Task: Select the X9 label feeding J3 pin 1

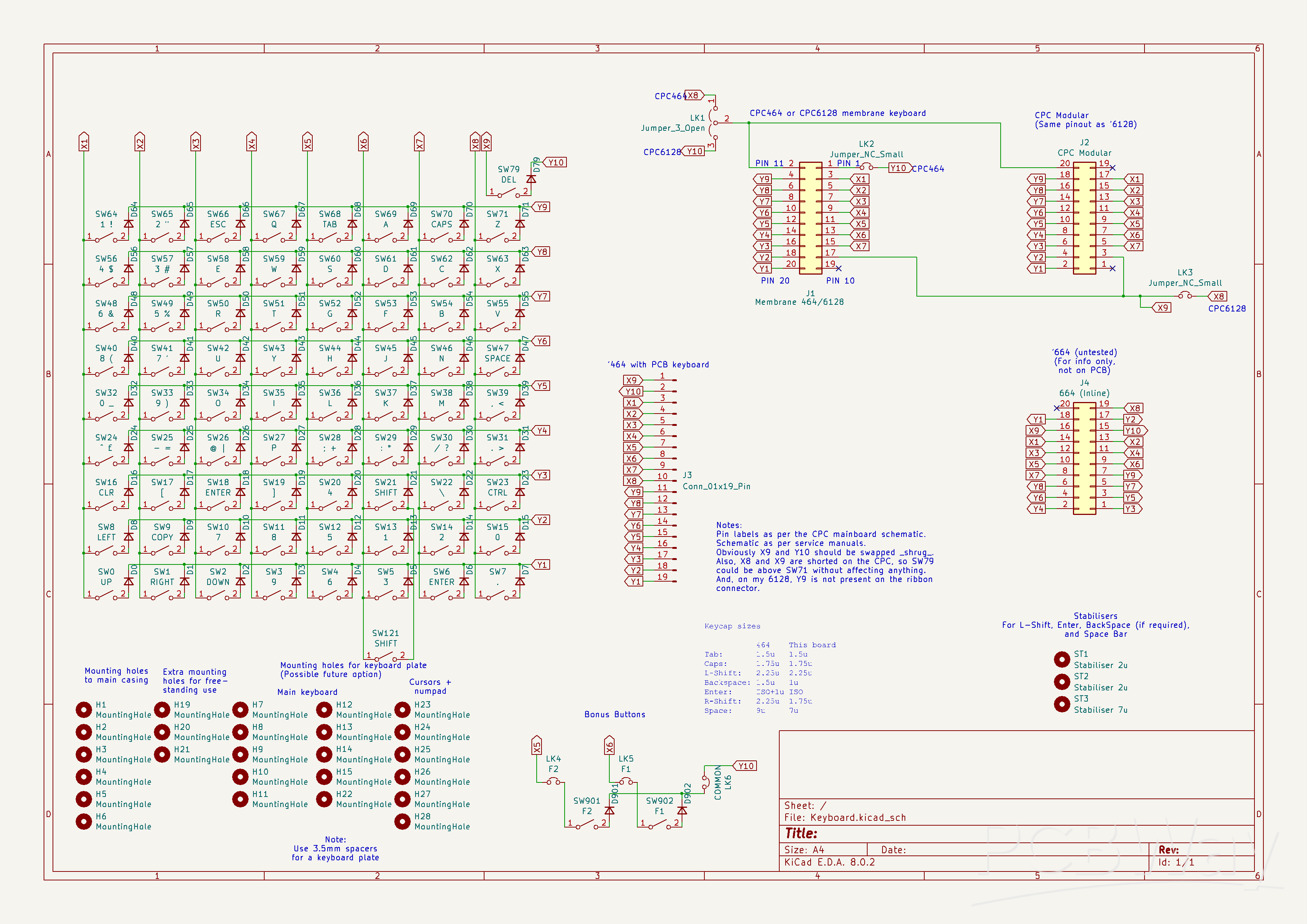Action: [632, 380]
